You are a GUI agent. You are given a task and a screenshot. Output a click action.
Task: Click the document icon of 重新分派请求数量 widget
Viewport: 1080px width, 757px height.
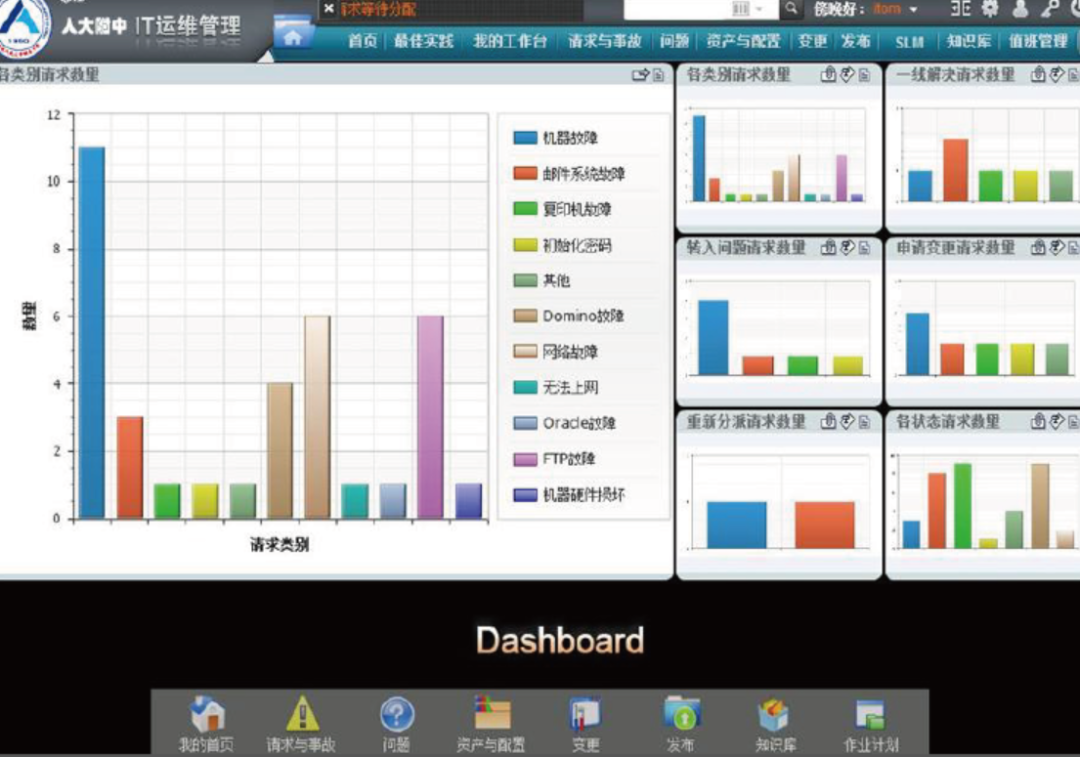[864, 421]
